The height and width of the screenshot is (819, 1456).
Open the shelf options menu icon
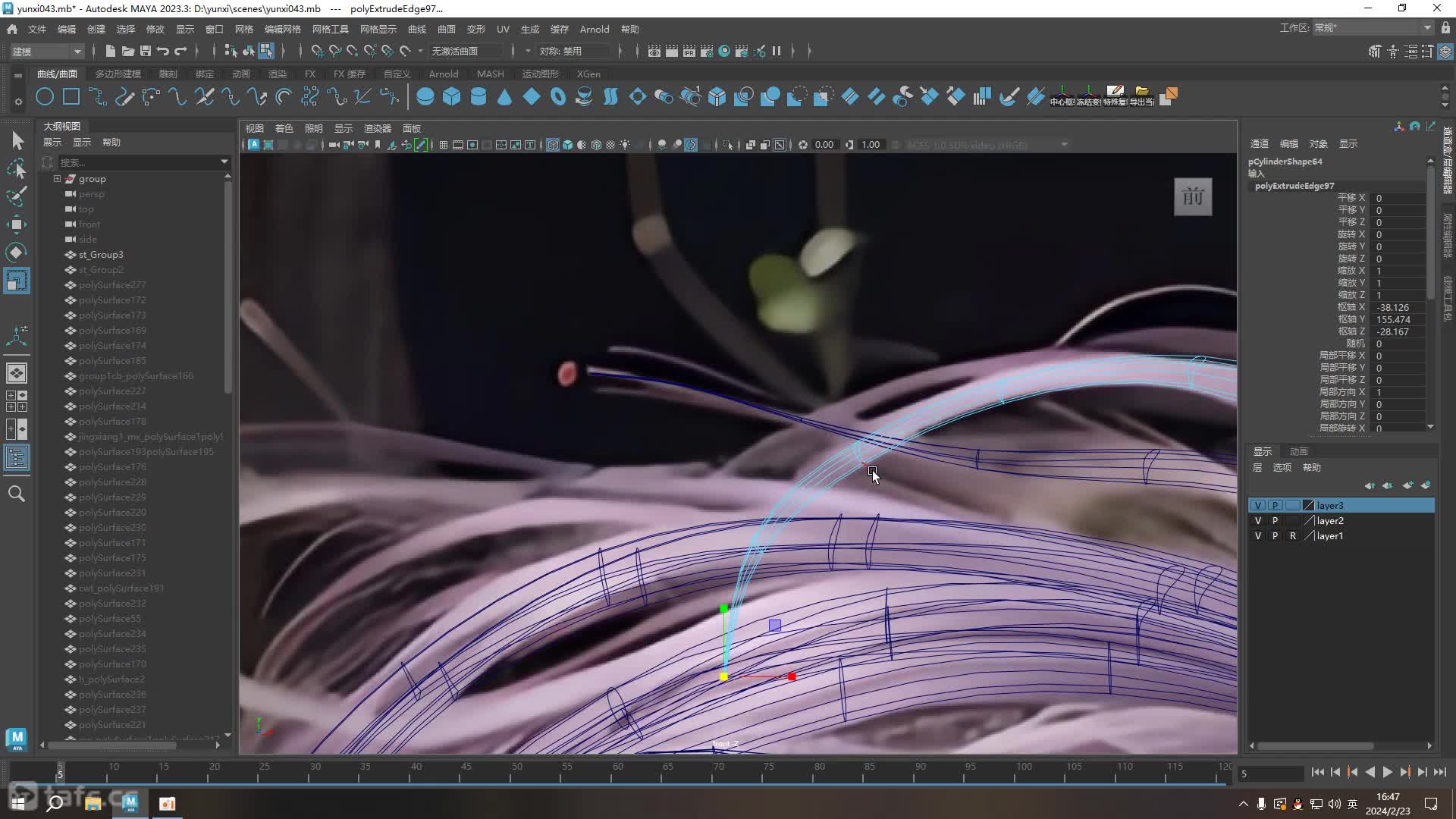point(17,101)
